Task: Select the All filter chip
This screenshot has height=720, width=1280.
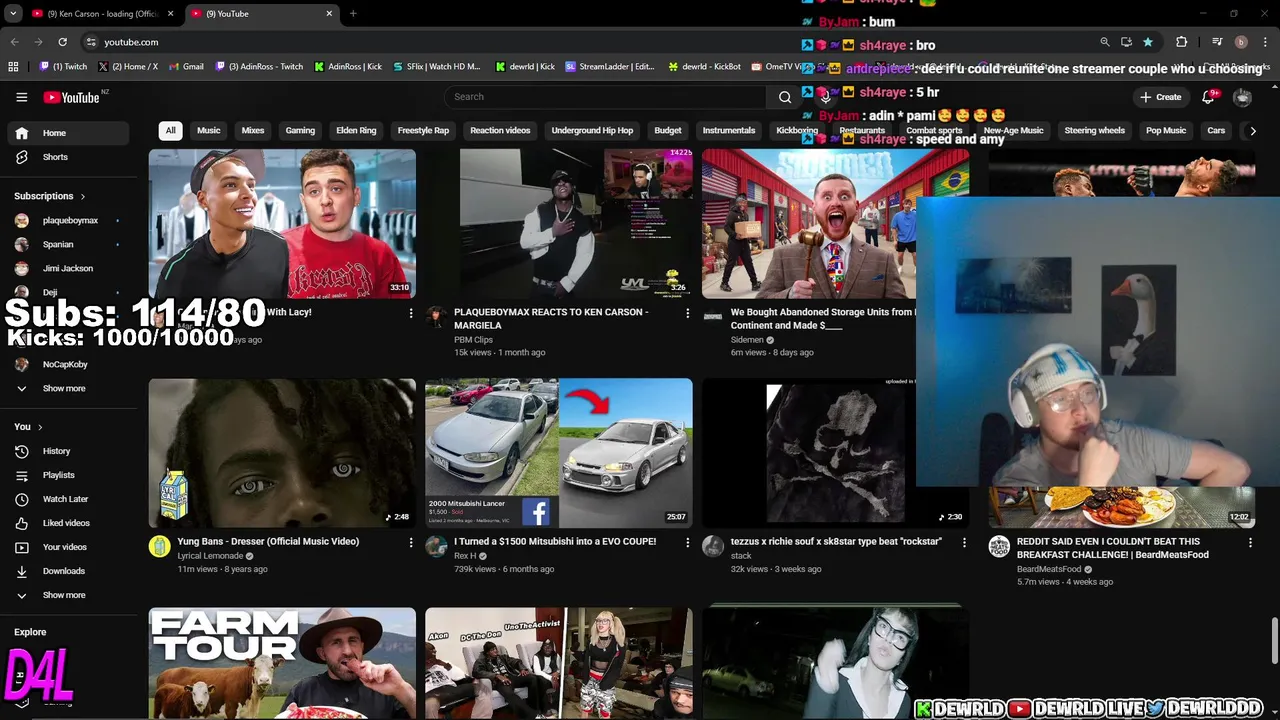Action: (x=170, y=131)
